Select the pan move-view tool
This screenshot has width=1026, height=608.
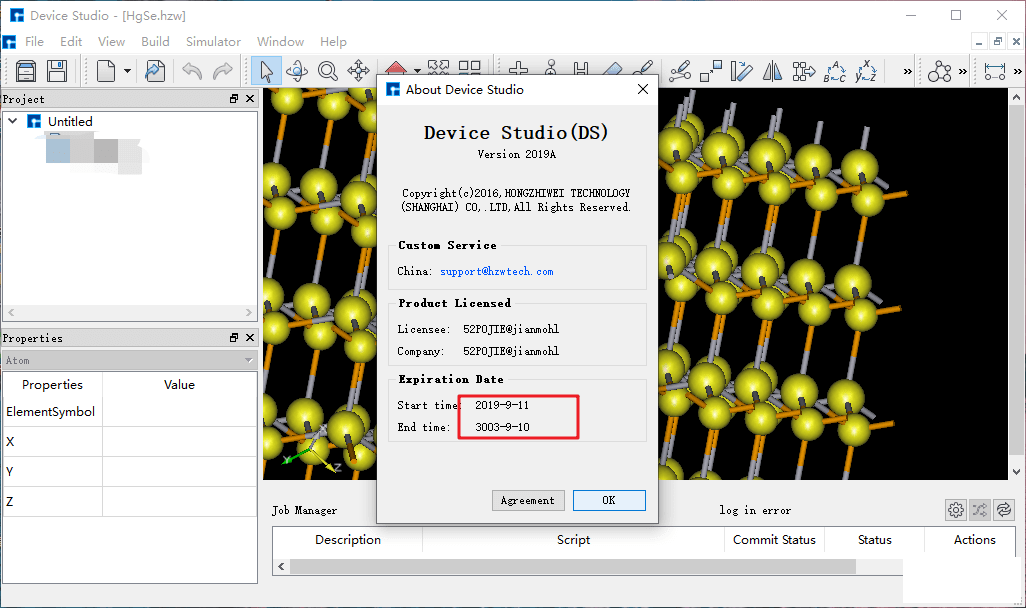359,71
